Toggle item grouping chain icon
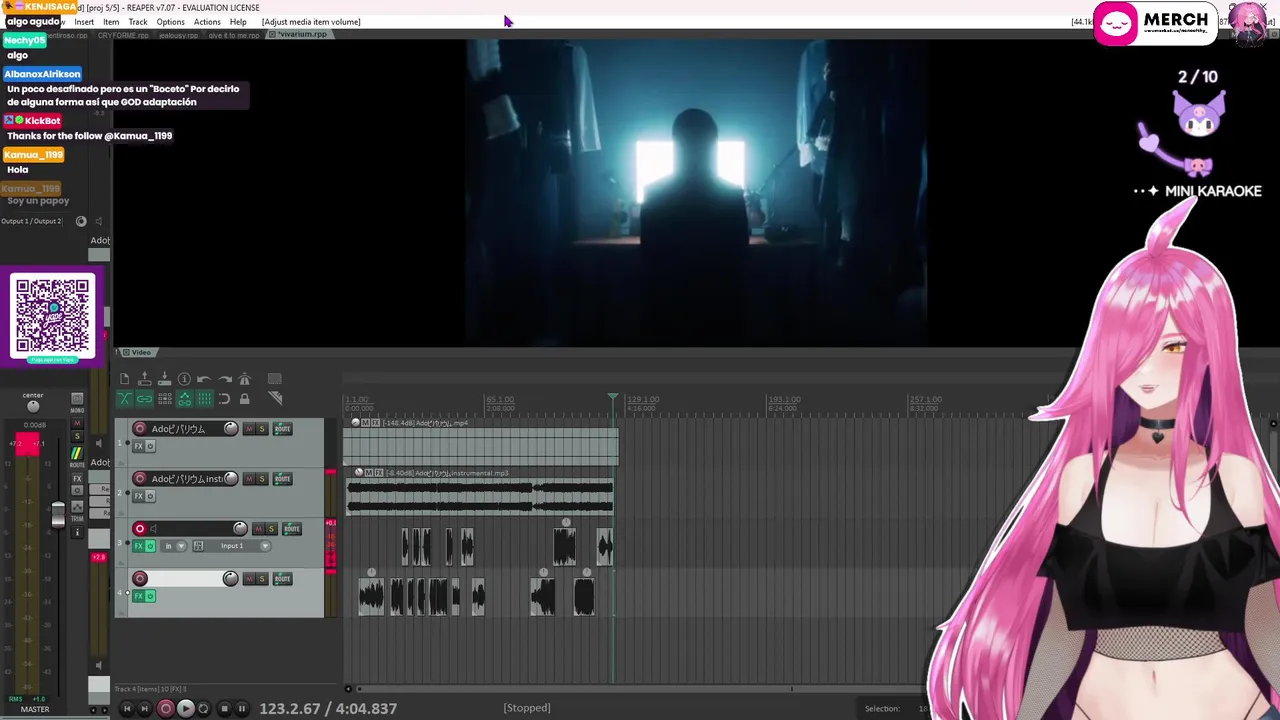The image size is (1280, 720). pos(144,399)
